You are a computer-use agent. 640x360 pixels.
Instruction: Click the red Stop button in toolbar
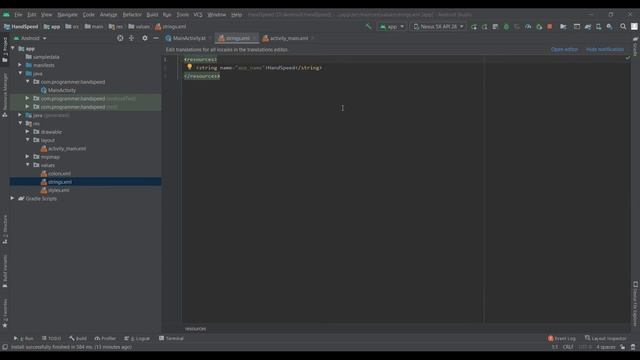click(550, 27)
